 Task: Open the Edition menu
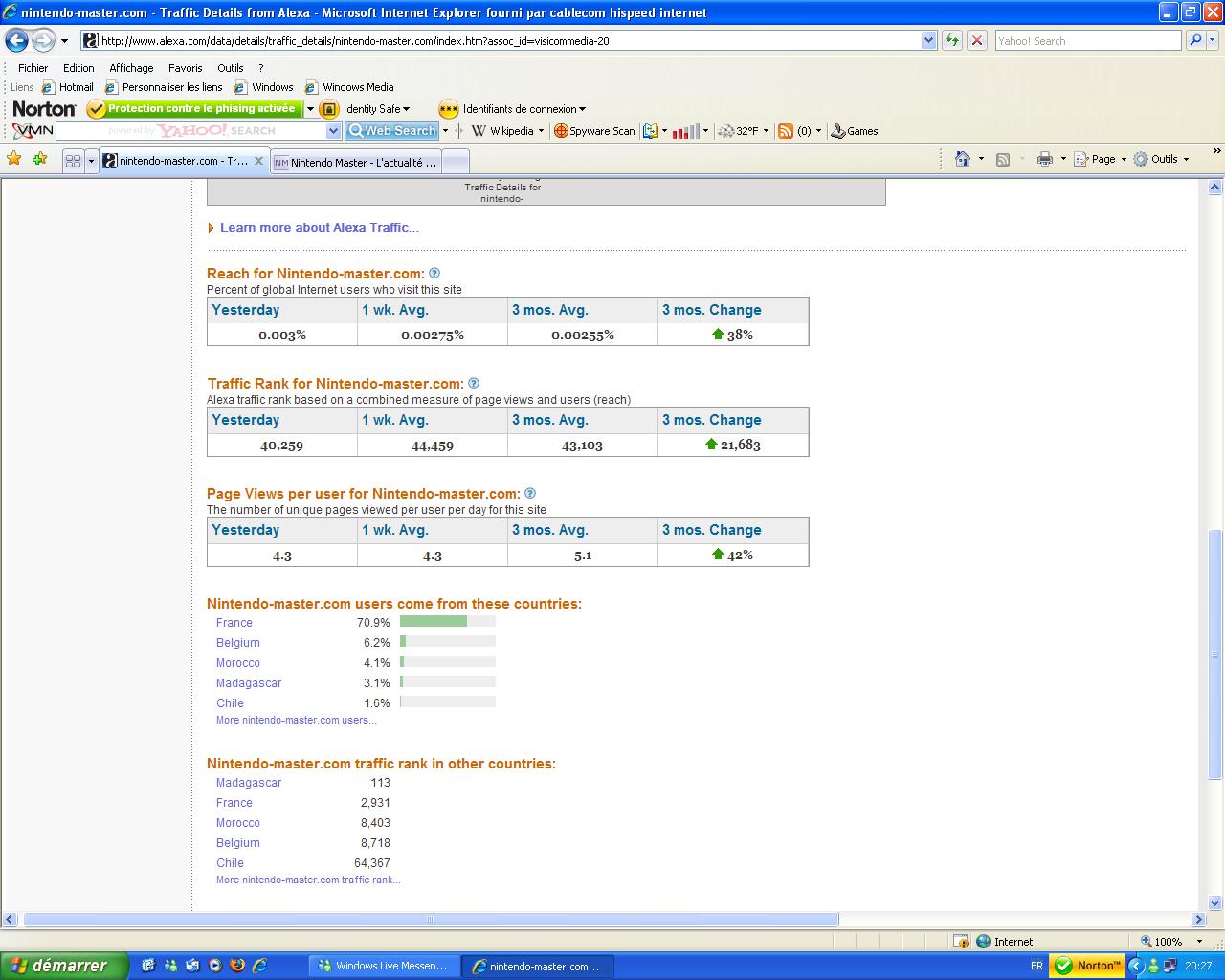click(78, 68)
